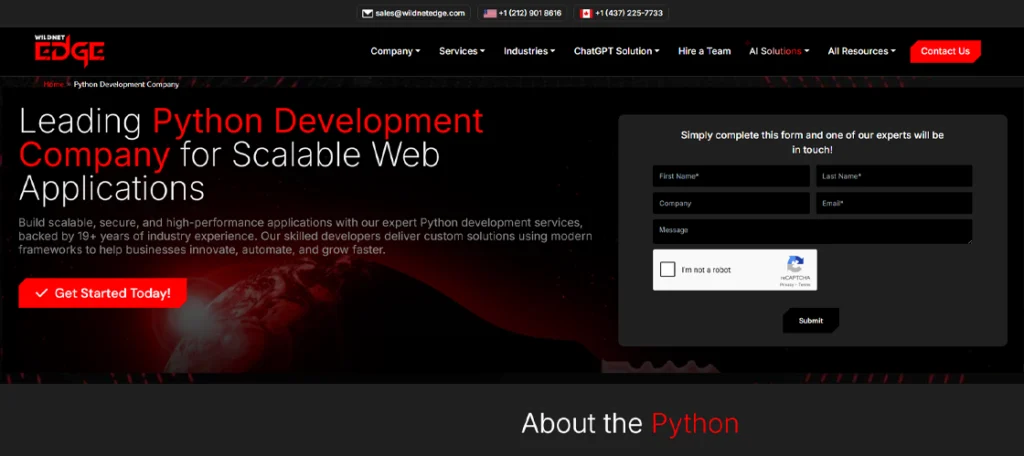Click the Contact Us button
The height and width of the screenshot is (456, 1024).
click(945, 51)
